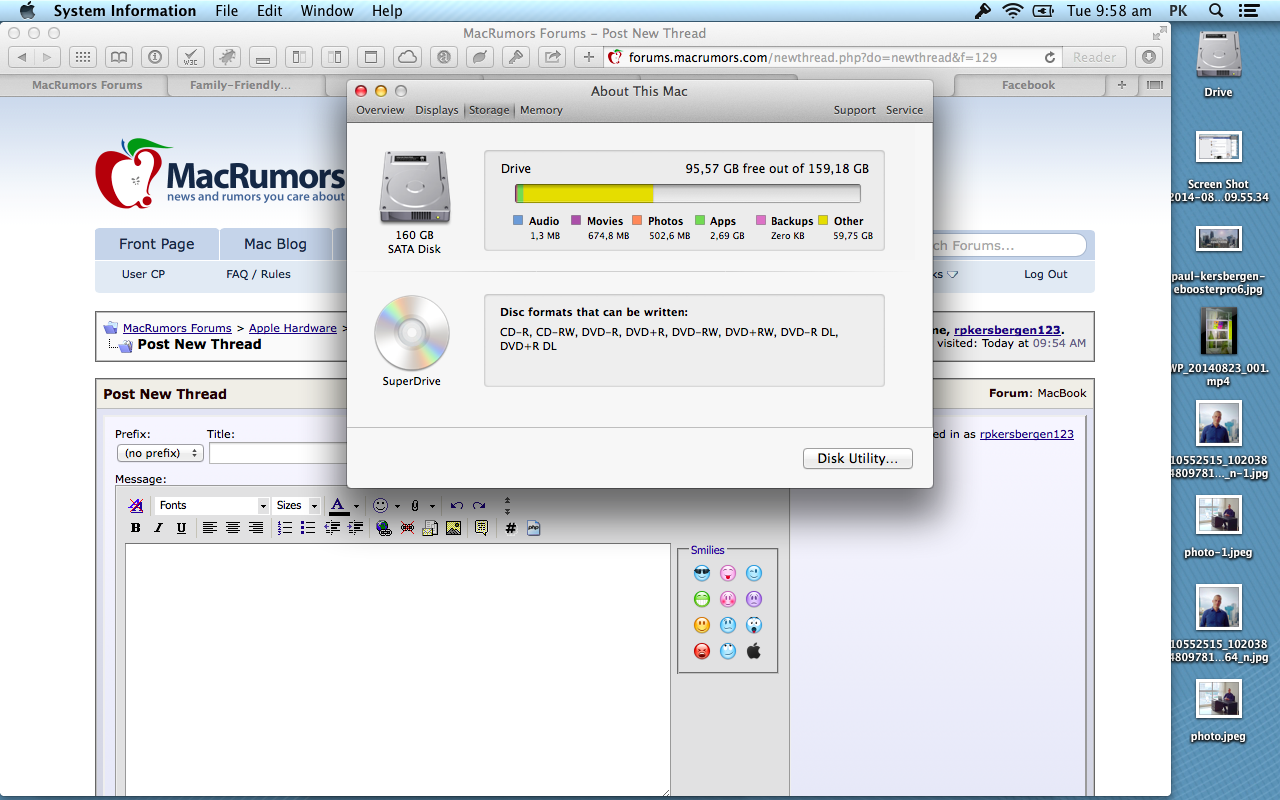This screenshot has width=1280, height=800.
Task: Click Safari's Top Sites grid icon
Action: coord(84,57)
